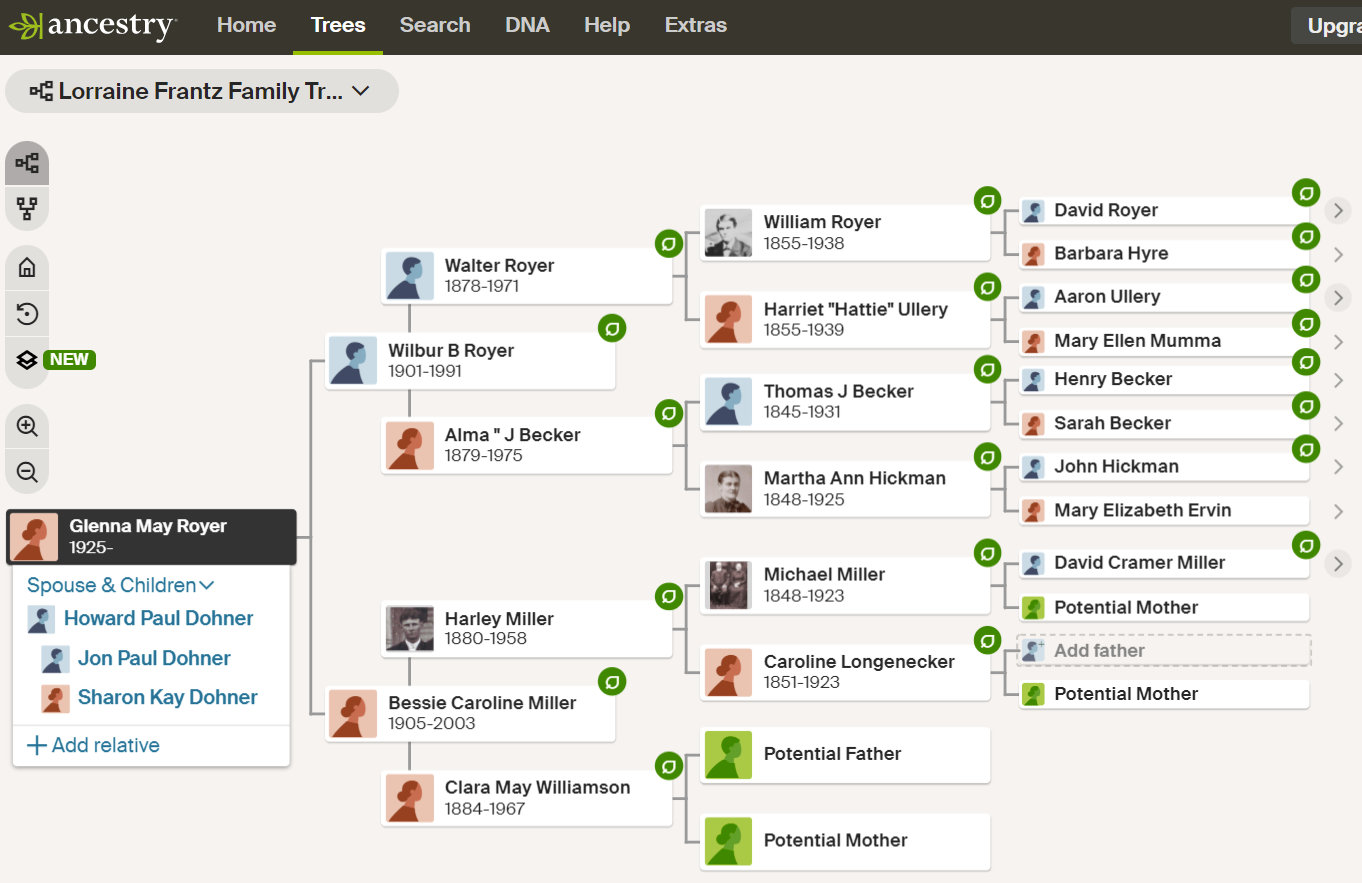The height and width of the screenshot is (883, 1362).
Task: Expand ancestors of David Royer
Action: click(x=1338, y=210)
